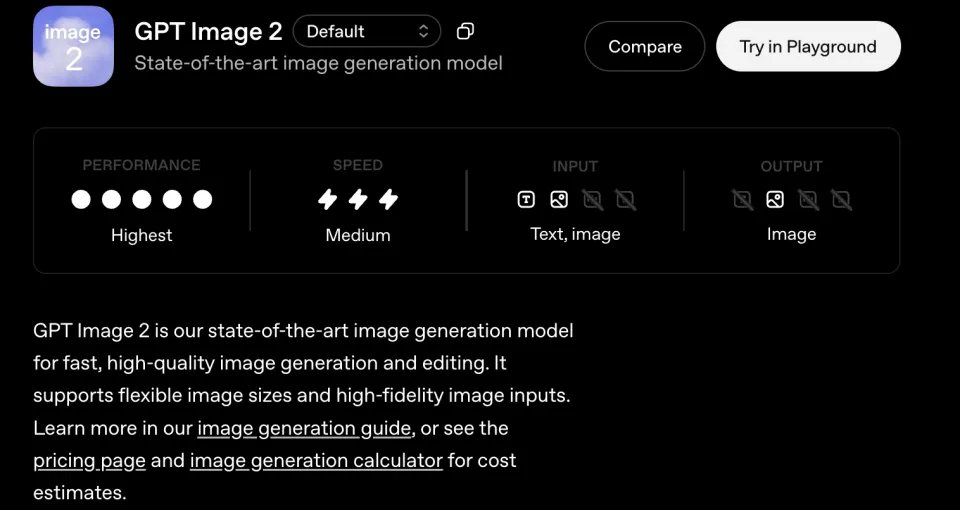
Task: Click the image input type icon
Action: coord(559,200)
